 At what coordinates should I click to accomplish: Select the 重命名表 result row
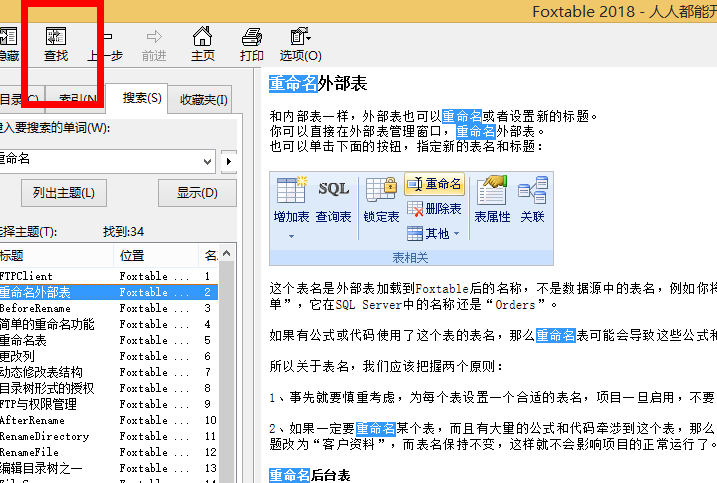(x=109, y=340)
